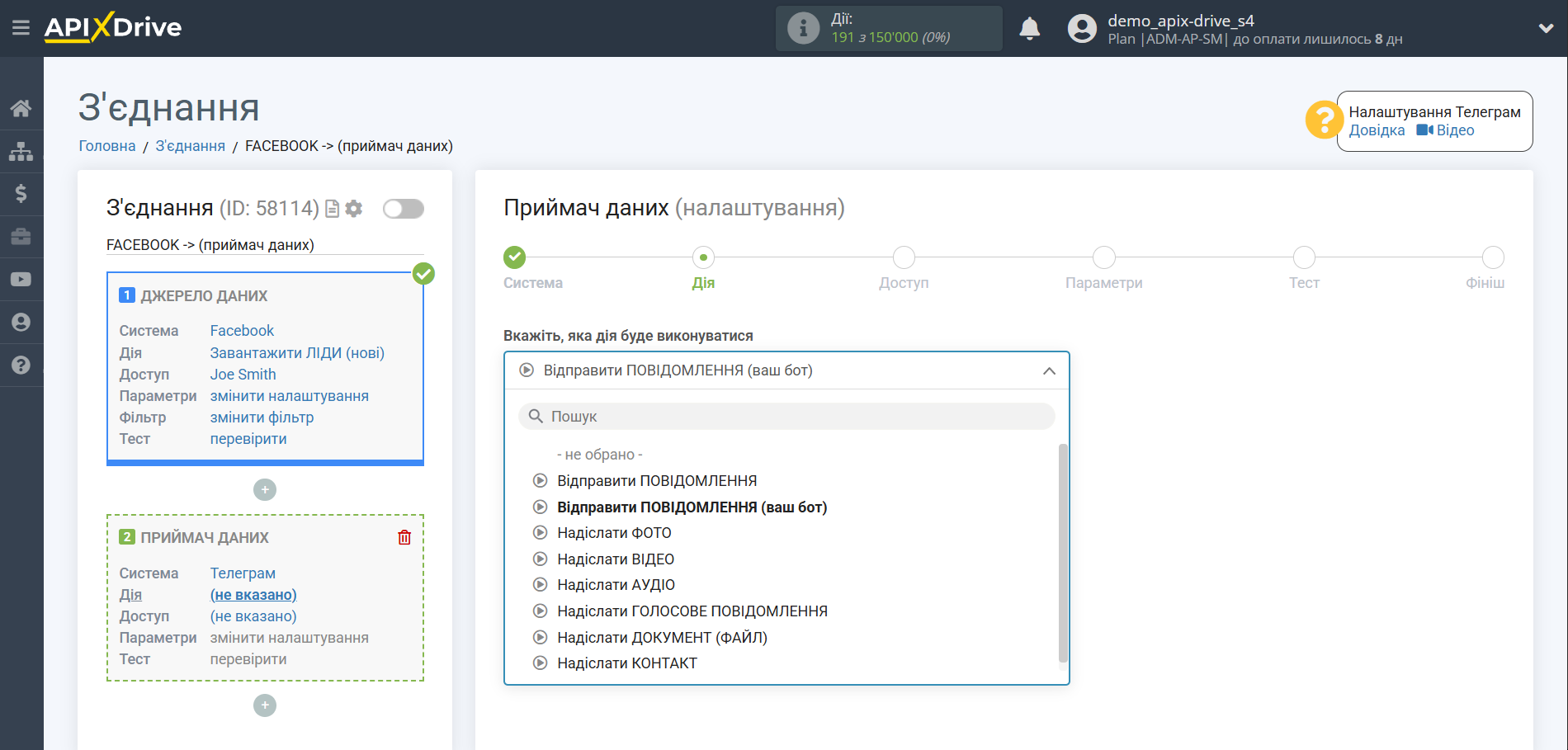The image size is (1568, 750).
Task: Open the connections sitemap sidebar icon
Action: pos(21,151)
